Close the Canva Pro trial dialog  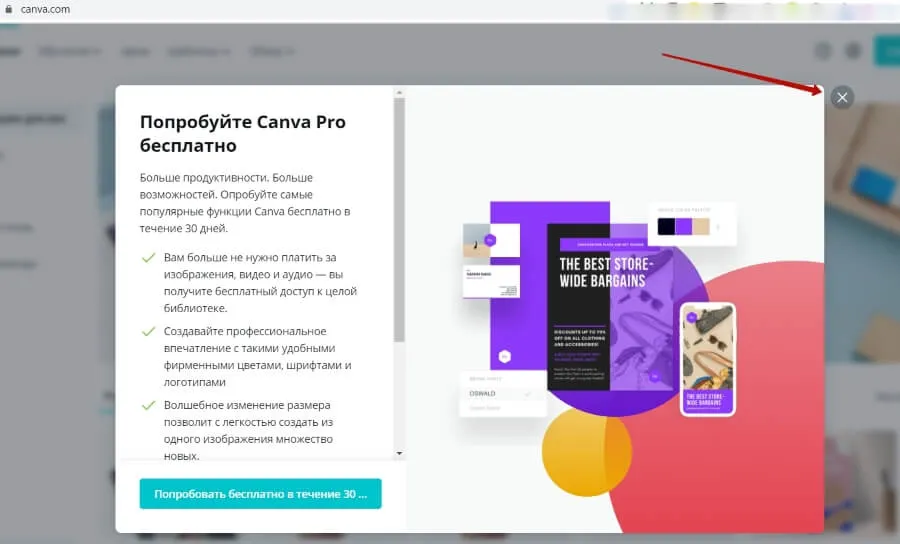[x=842, y=98]
